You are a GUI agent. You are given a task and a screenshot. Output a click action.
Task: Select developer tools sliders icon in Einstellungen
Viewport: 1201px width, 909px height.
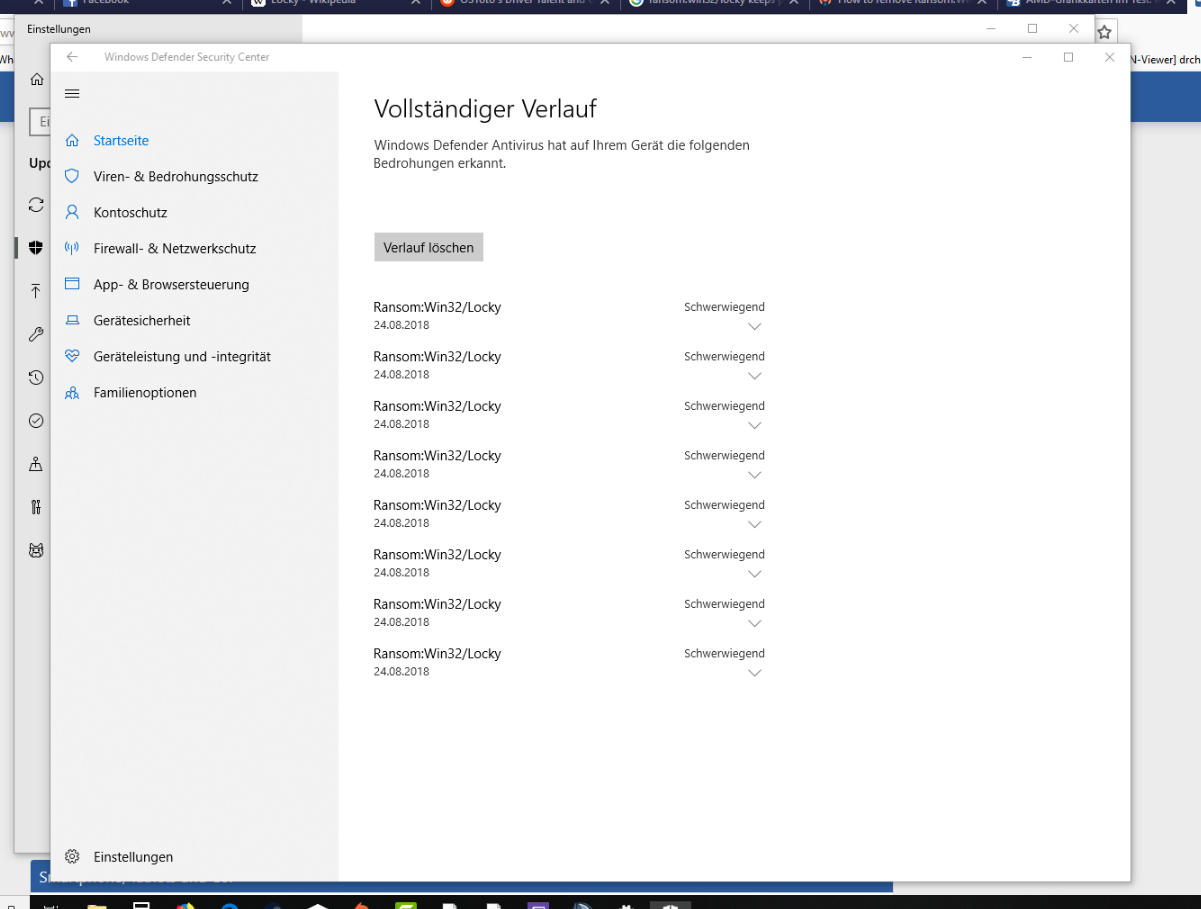pos(36,507)
